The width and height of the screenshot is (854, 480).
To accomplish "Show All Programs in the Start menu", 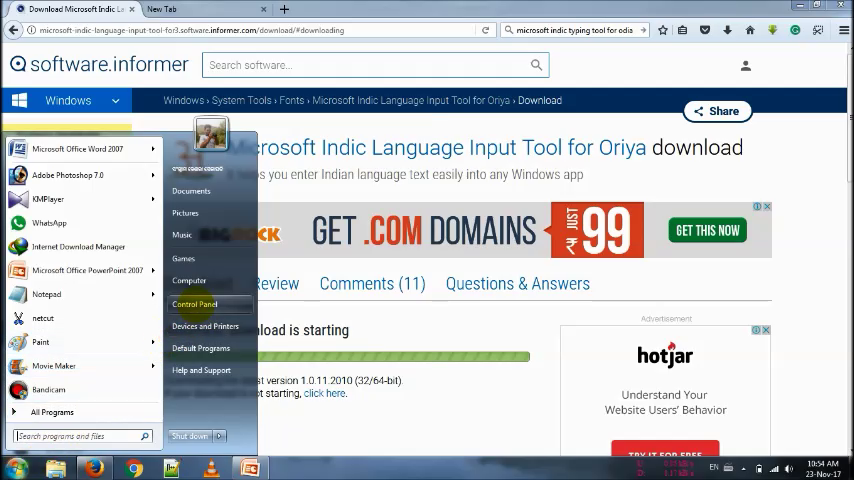I will point(52,412).
